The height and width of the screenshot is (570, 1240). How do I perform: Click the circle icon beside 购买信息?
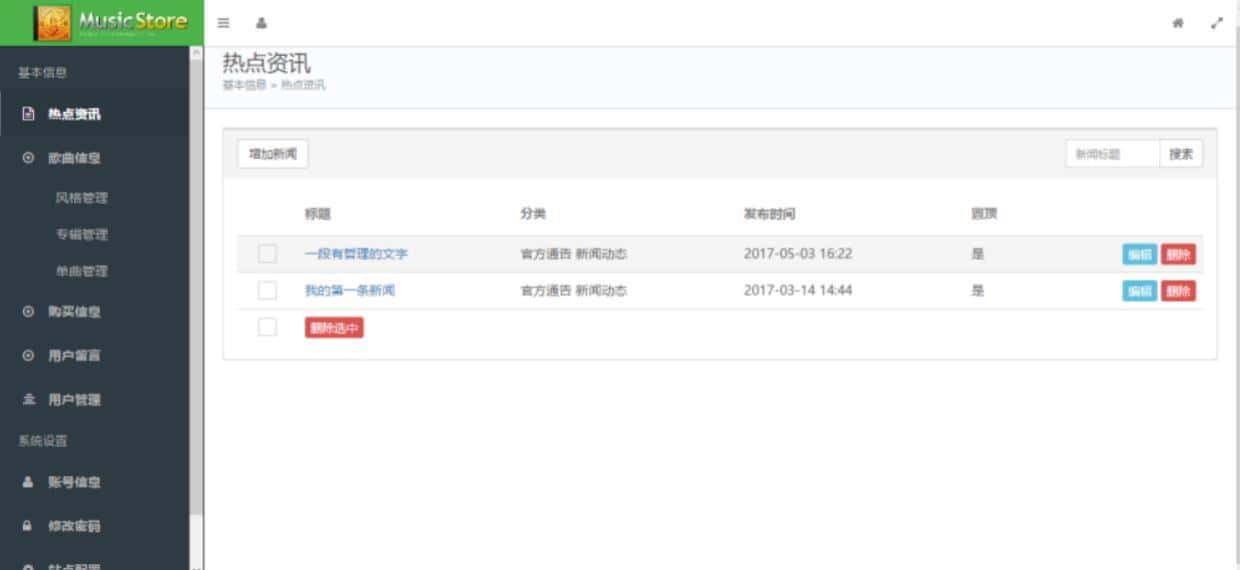[x=28, y=312]
